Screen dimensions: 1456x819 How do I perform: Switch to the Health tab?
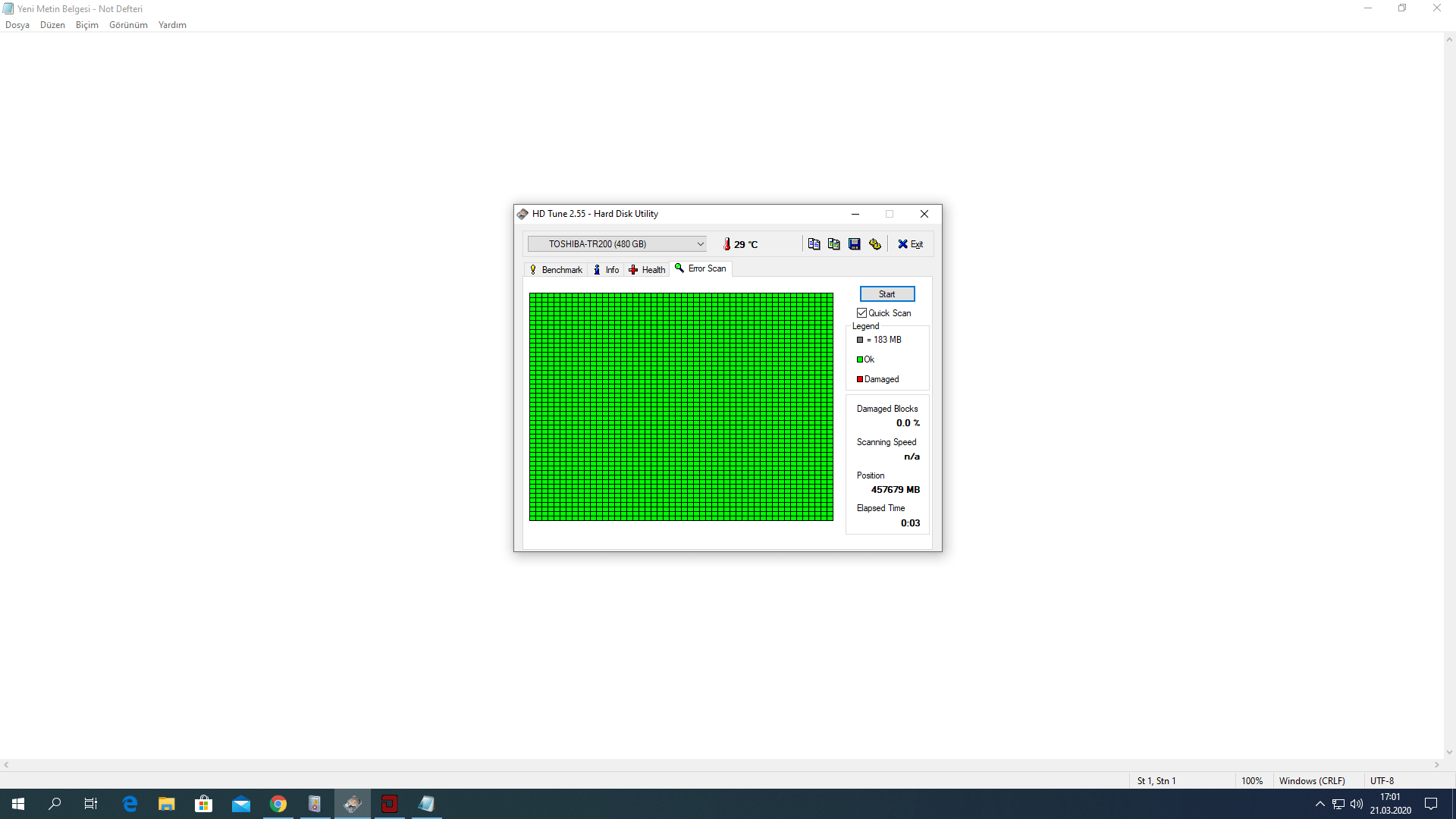point(647,270)
